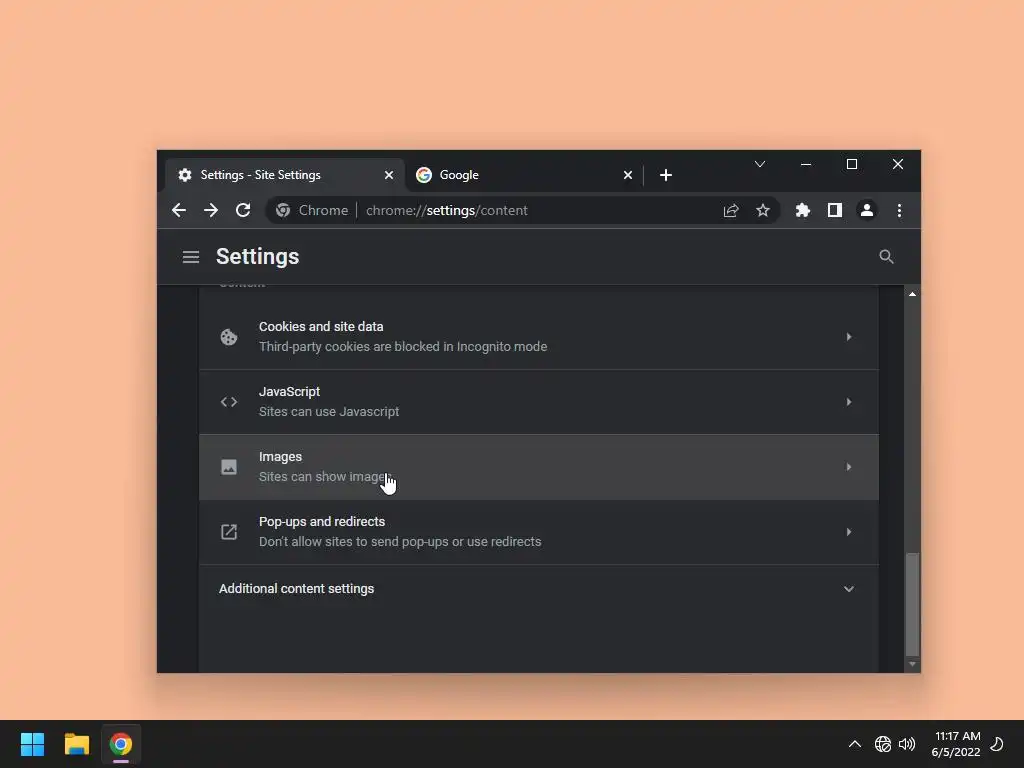Click the text 'Sites can use Javascript'

[329, 411]
